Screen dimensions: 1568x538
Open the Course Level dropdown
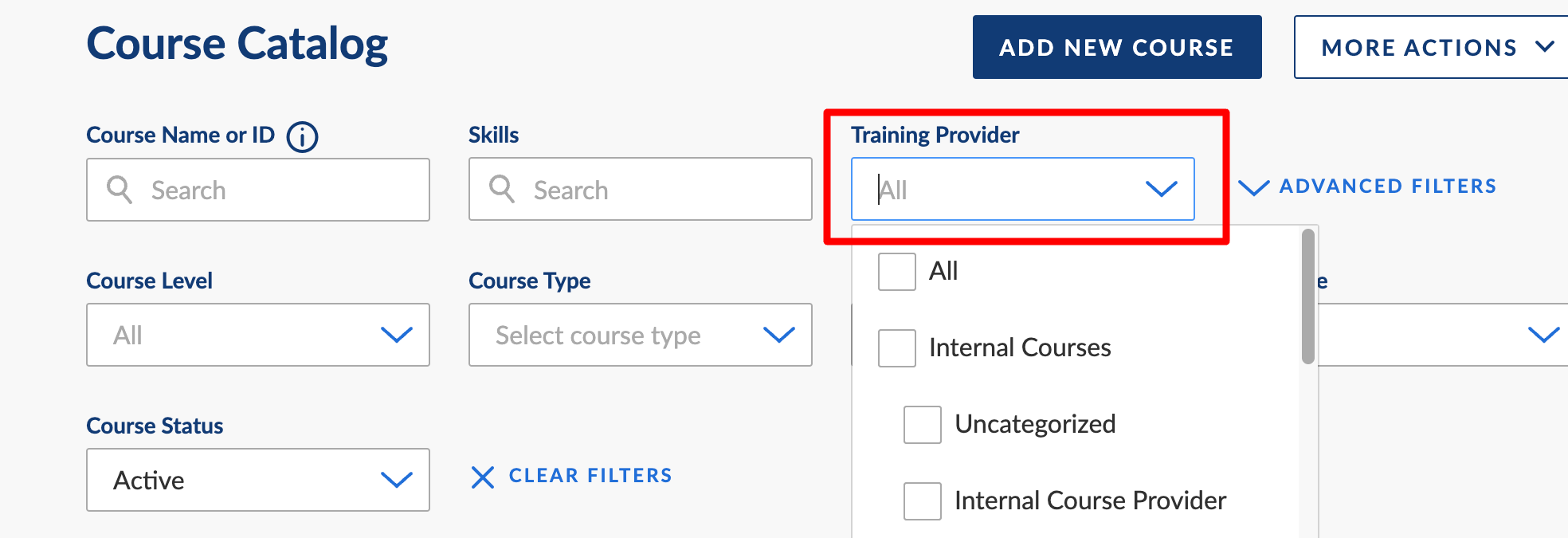[x=258, y=335]
